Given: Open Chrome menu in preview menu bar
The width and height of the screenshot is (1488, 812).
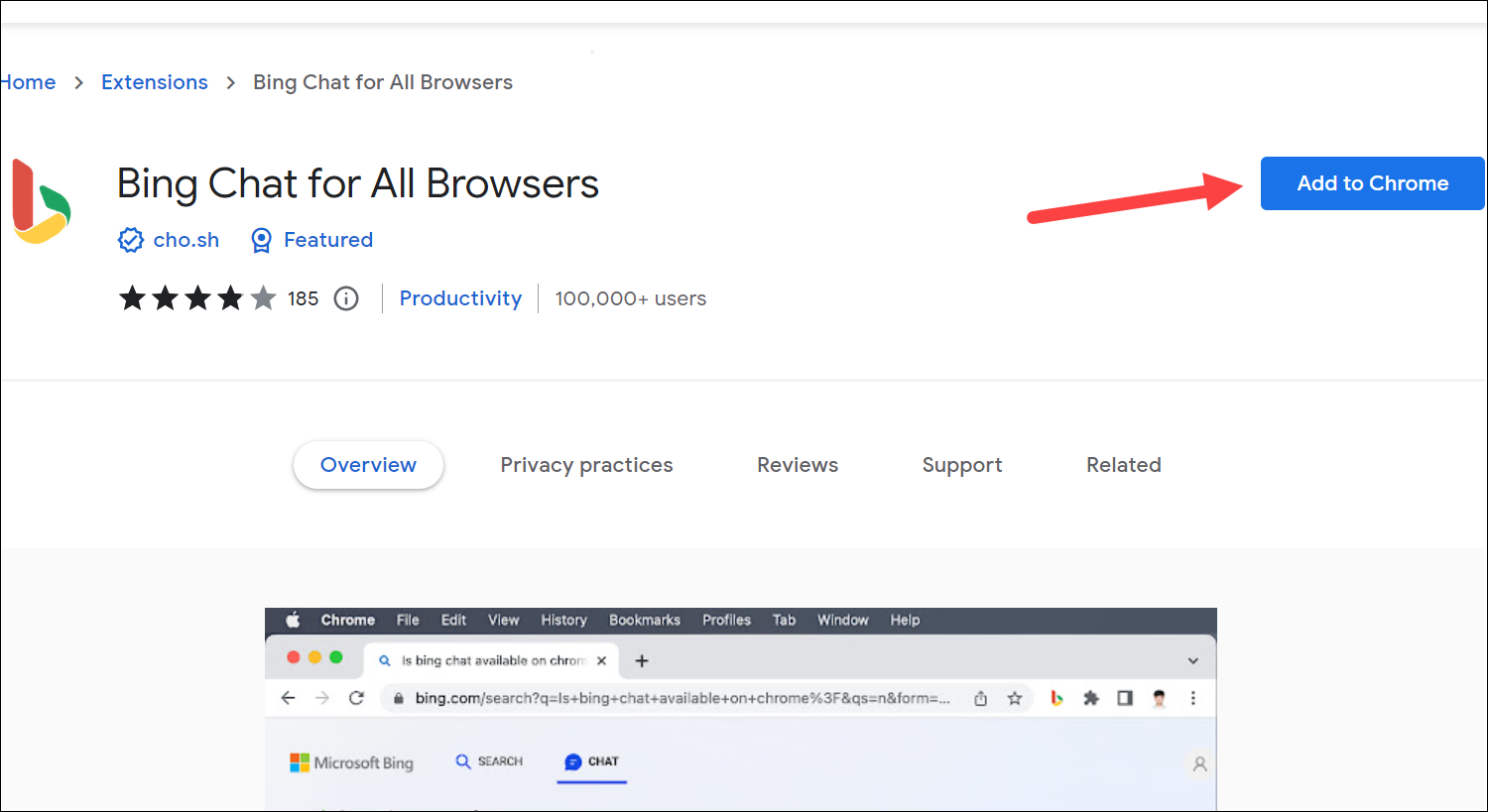Looking at the screenshot, I should tap(348, 620).
